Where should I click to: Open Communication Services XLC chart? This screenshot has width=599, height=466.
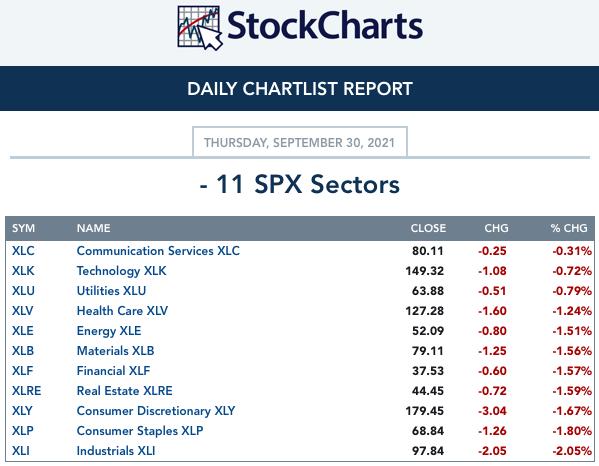pyautogui.click(x=158, y=251)
